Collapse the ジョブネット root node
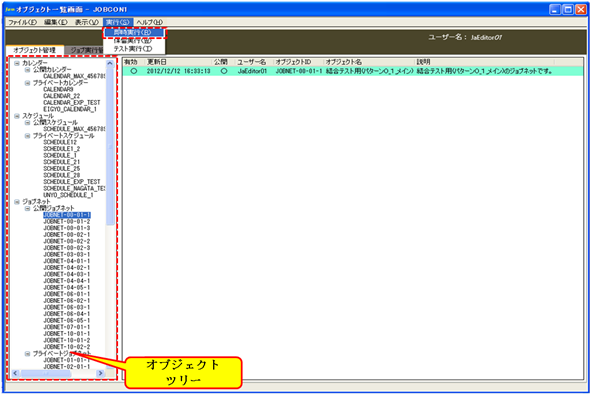The height and width of the screenshot is (395, 591). (x=17, y=202)
